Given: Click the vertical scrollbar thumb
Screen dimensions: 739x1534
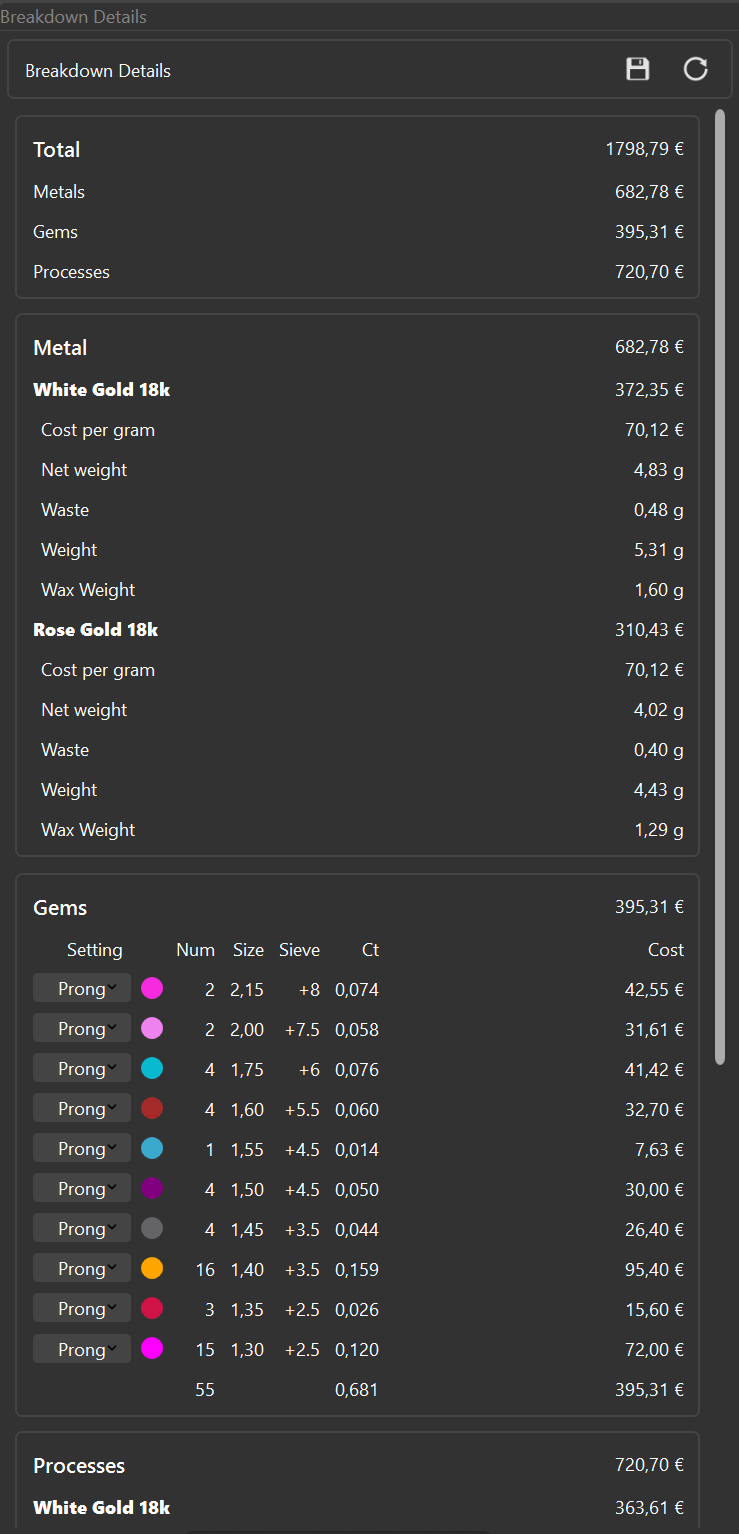Looking at the screenshot, I should tap(720, 588).
